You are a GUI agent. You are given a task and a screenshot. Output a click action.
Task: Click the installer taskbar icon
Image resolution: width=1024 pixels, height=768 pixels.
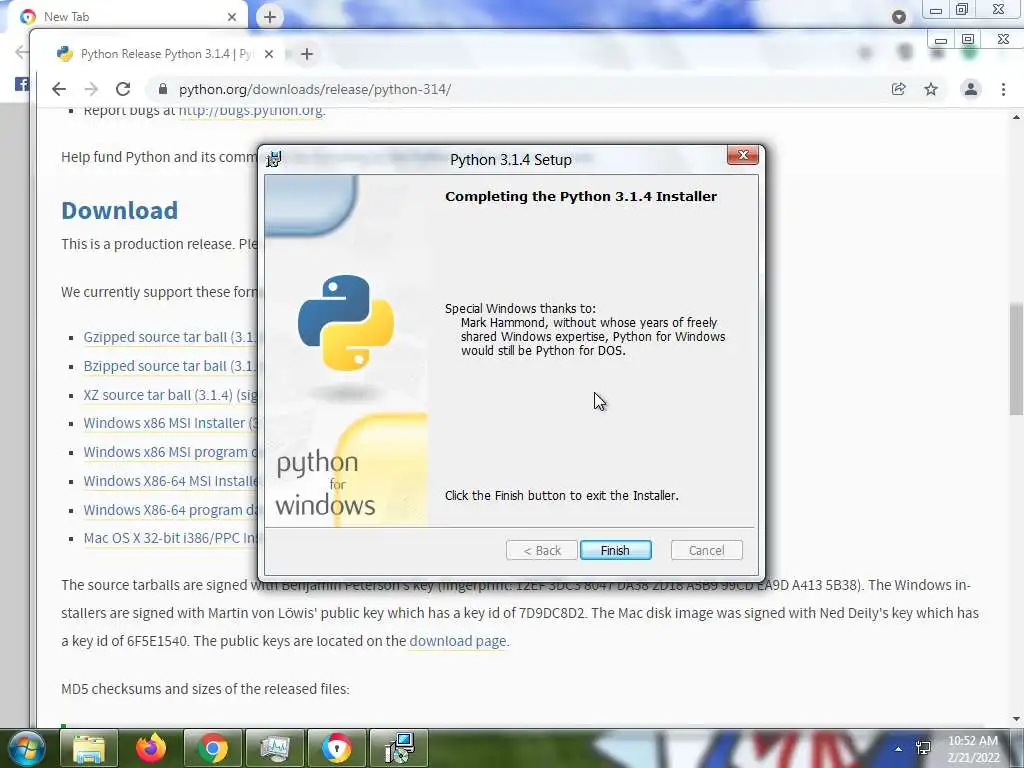399,748
